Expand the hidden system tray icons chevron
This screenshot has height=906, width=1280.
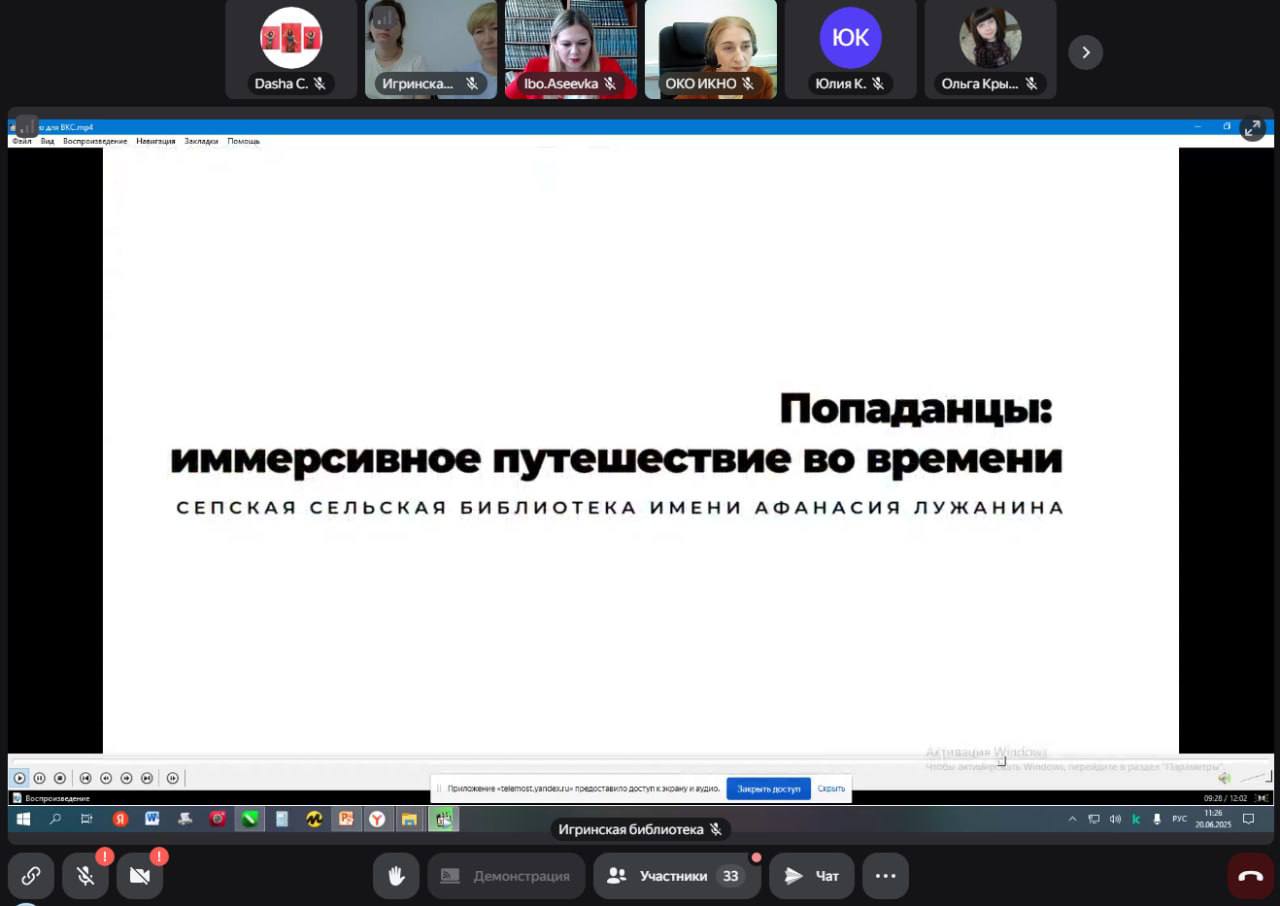point(1073,819)
